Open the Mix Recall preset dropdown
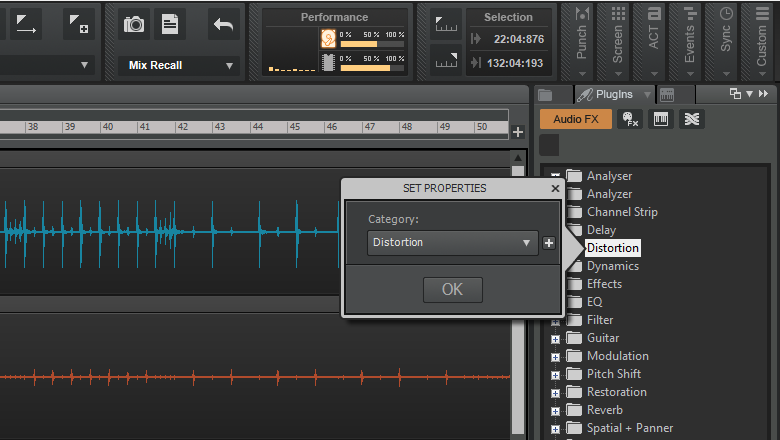The height and width of the screenshot is (440, 780). point(181,66)
